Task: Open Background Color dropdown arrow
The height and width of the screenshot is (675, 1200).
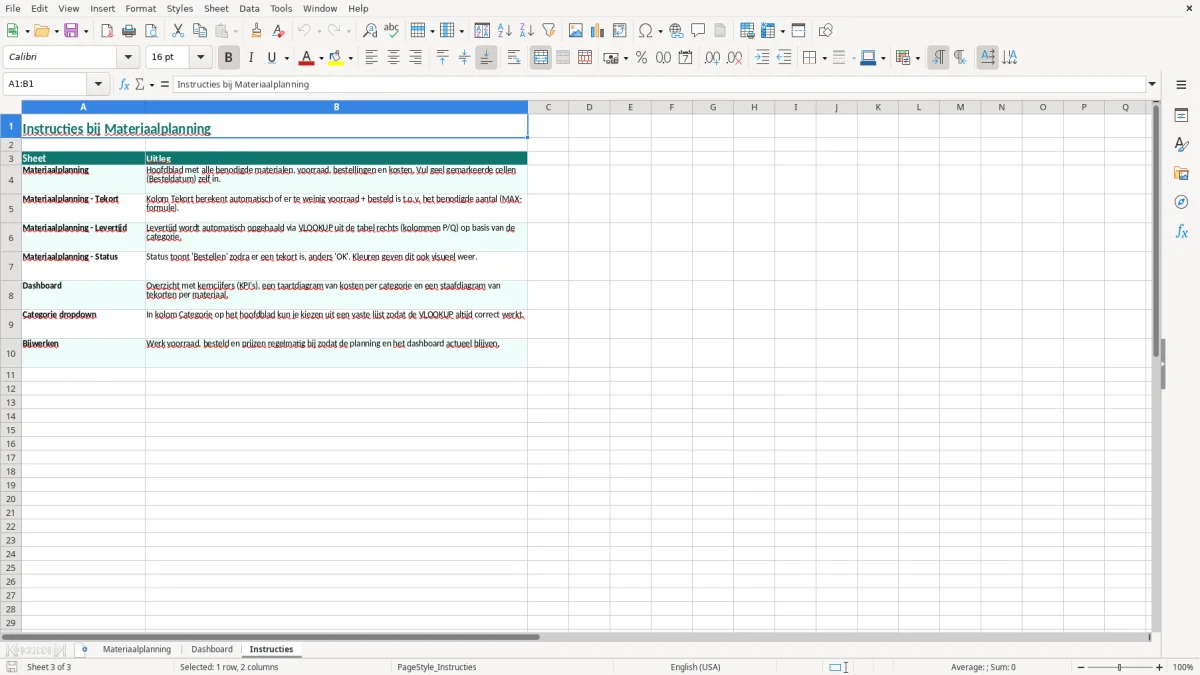Action: tap(350, 58)
